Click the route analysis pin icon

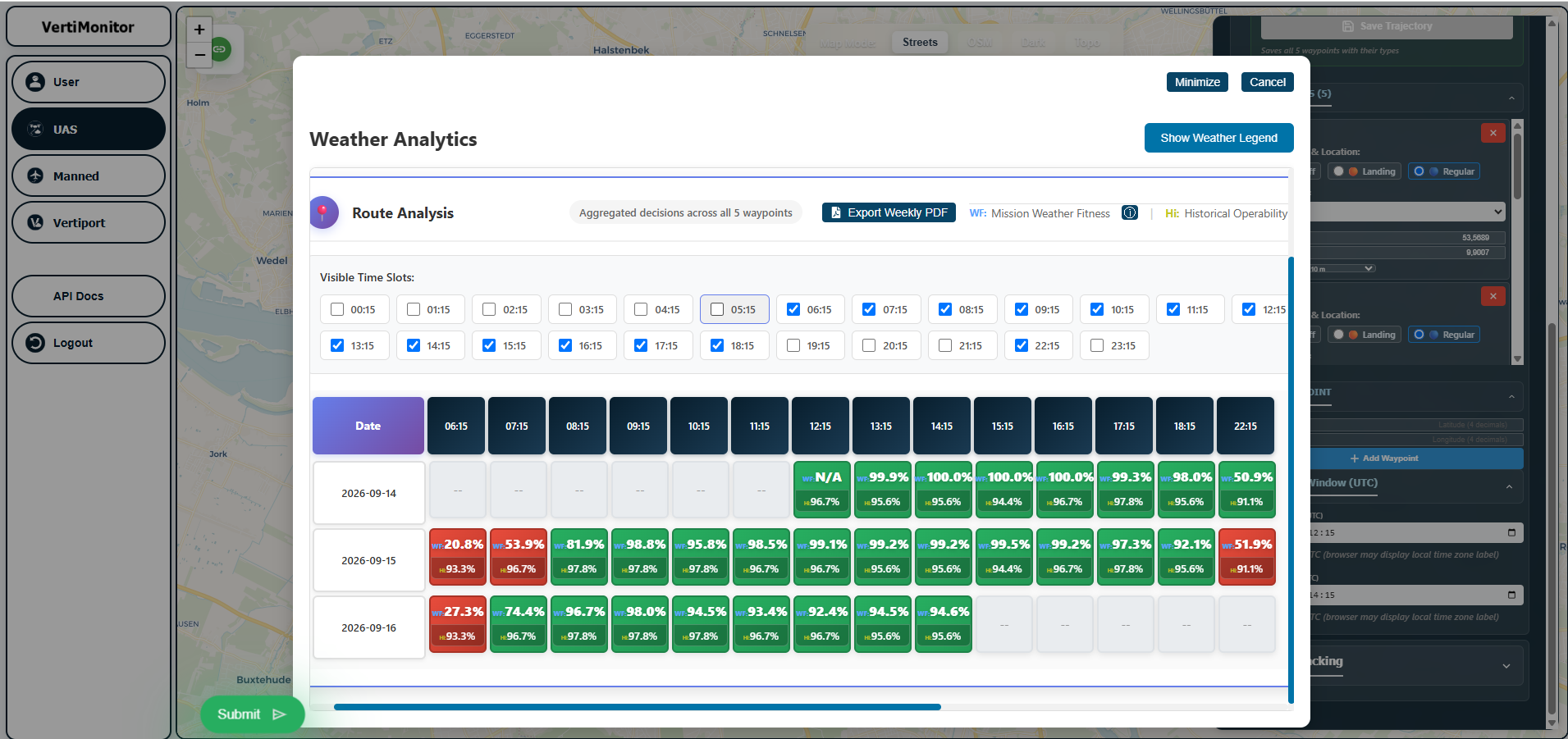coord(322,212)
